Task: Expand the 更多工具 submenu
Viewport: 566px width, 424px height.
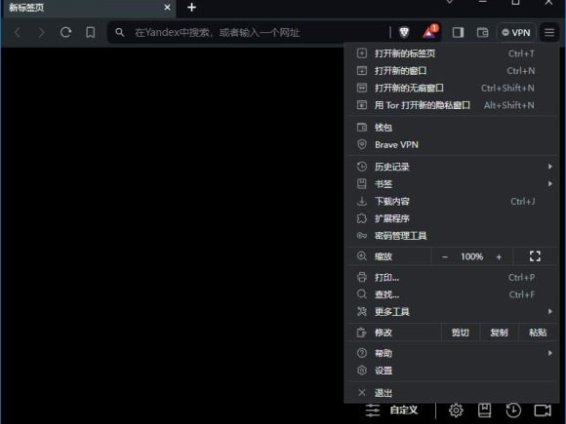Action: [x=451, y=312]
